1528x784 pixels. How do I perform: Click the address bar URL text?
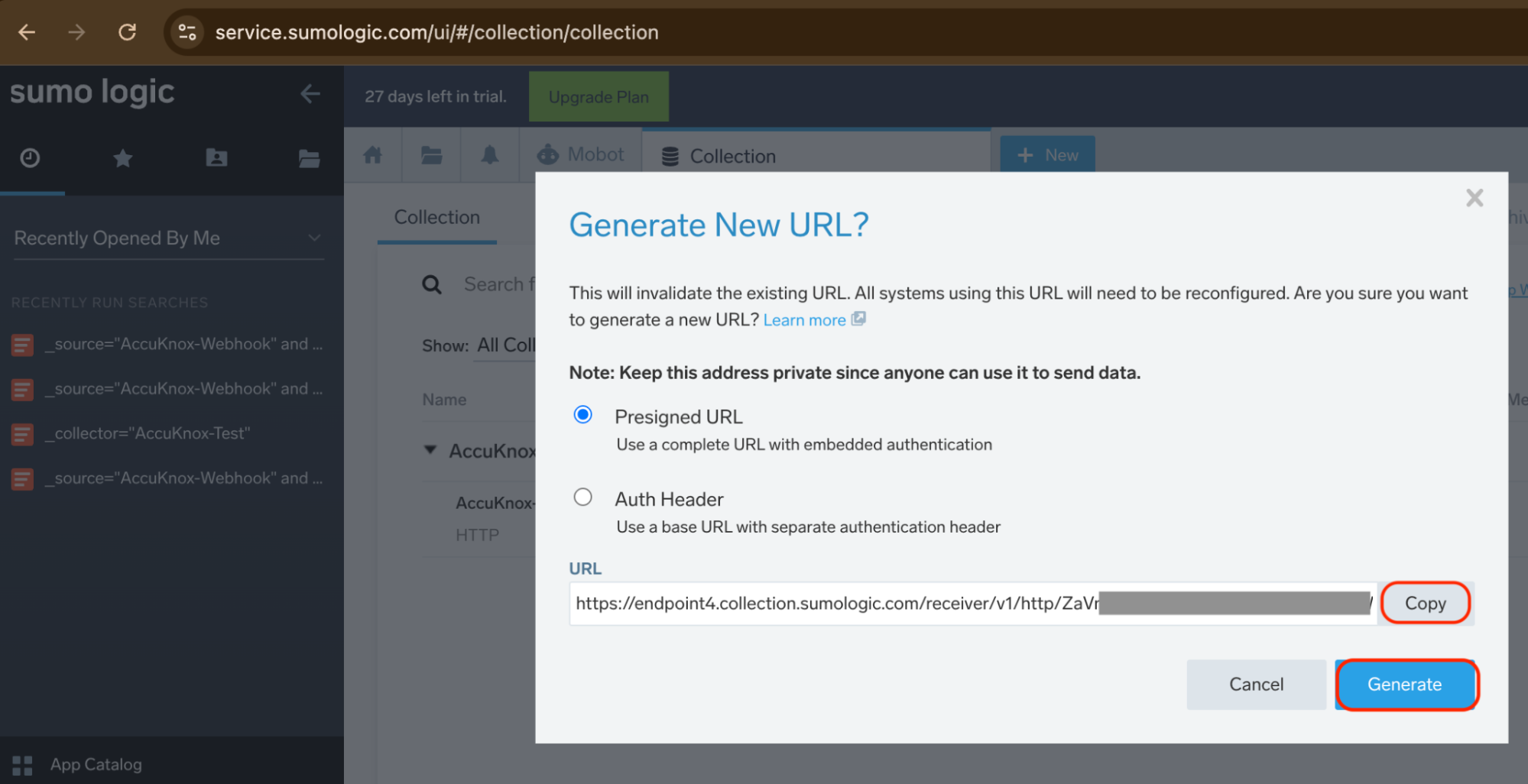point(436,32)
